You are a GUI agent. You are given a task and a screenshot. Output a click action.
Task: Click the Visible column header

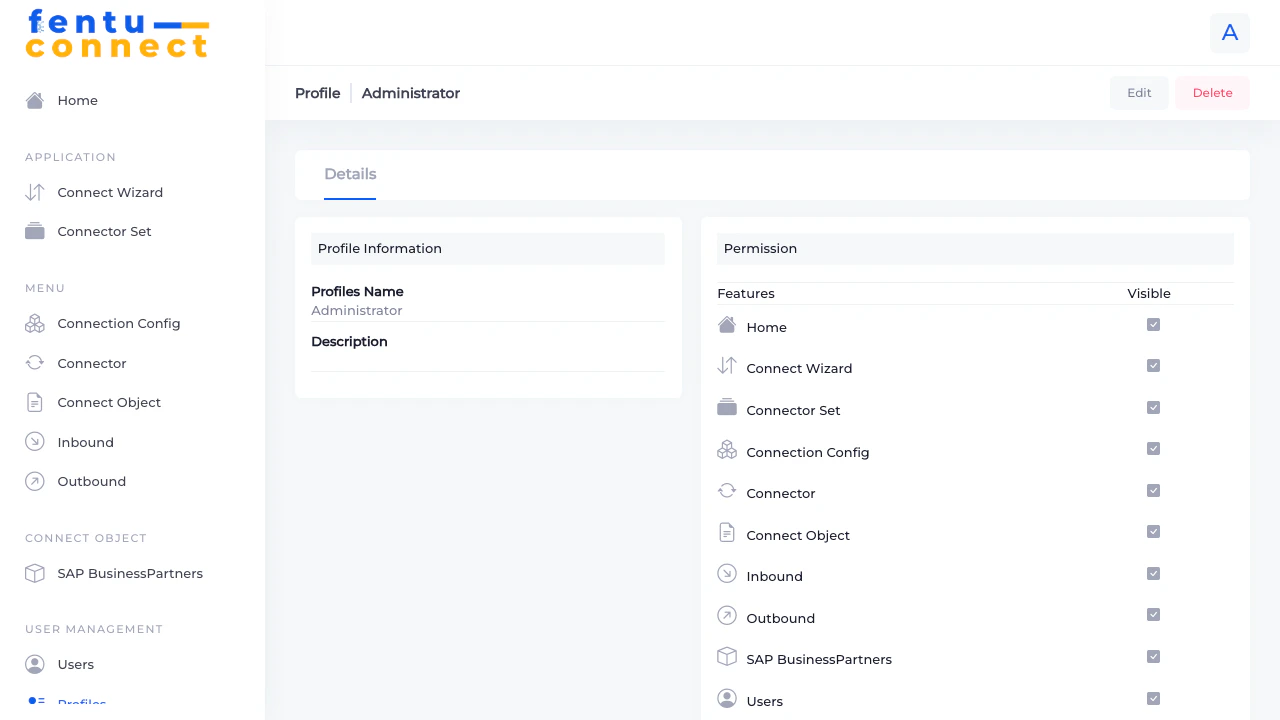[1149, 294]
